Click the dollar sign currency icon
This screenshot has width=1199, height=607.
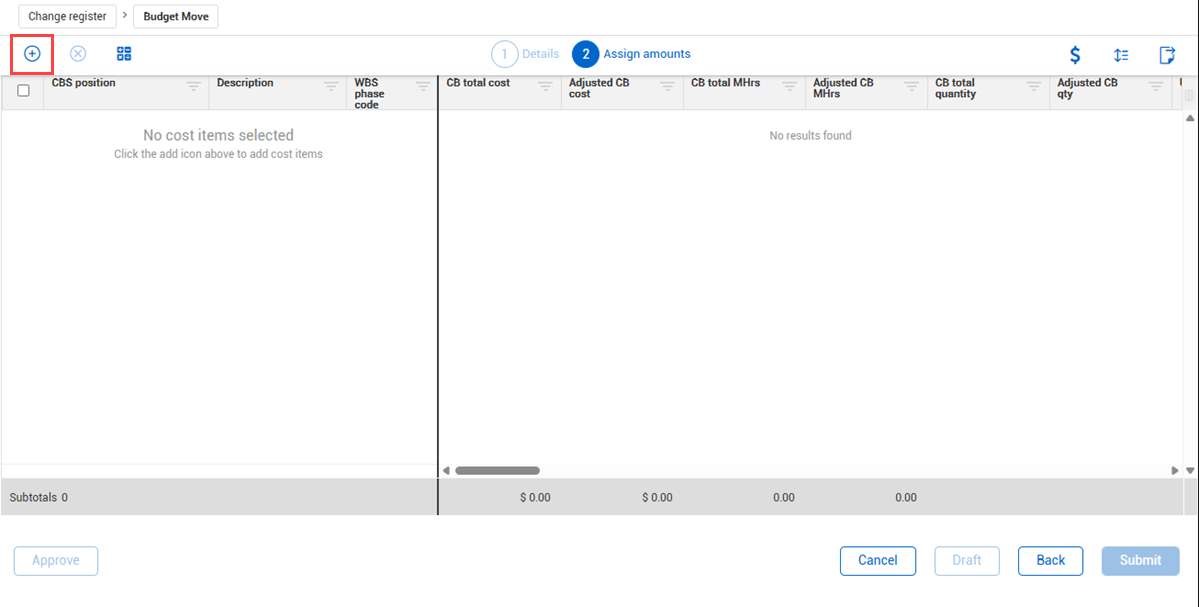point(1075,55)
